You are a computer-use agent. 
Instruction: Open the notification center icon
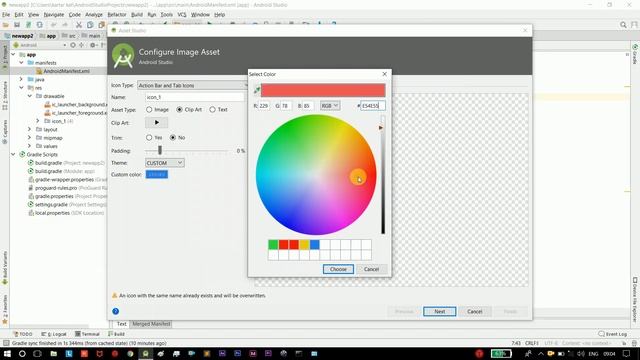(627, 353)
